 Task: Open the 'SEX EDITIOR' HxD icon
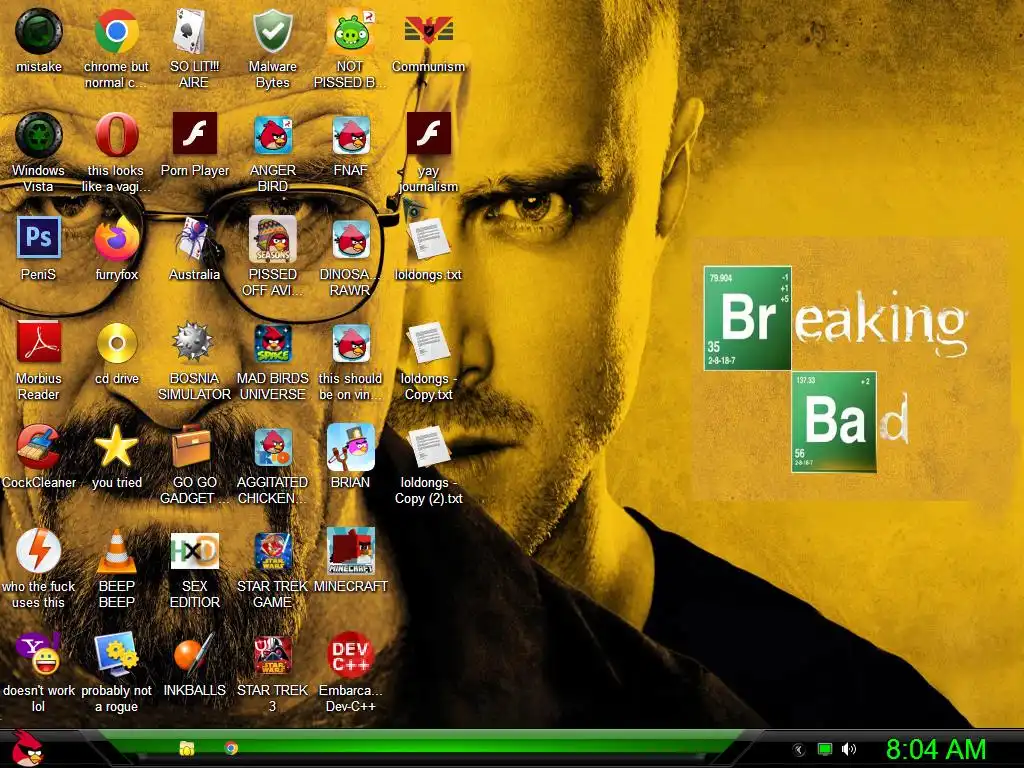pos(194,551)
